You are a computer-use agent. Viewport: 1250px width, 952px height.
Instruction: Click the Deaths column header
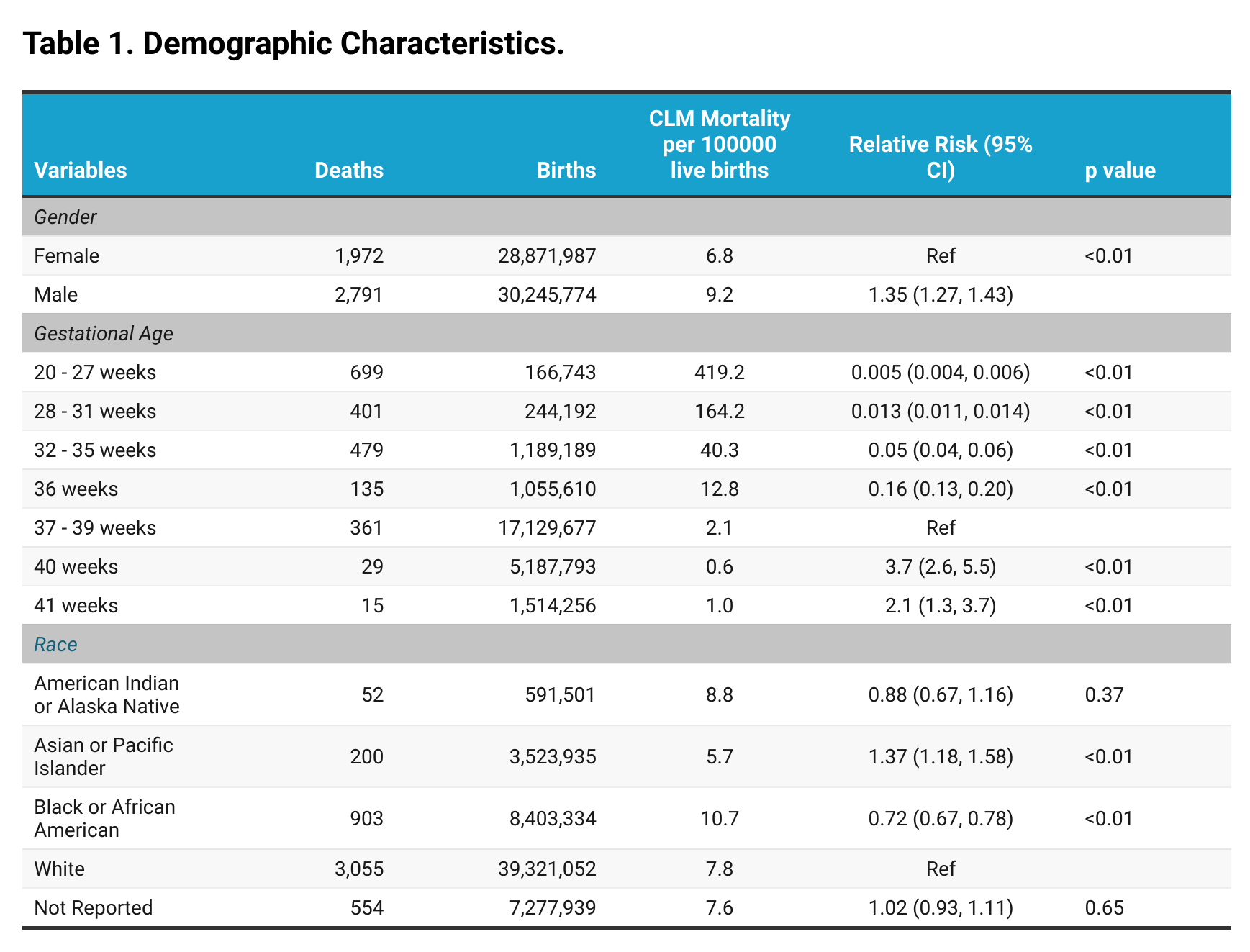[x=349, y=171]
